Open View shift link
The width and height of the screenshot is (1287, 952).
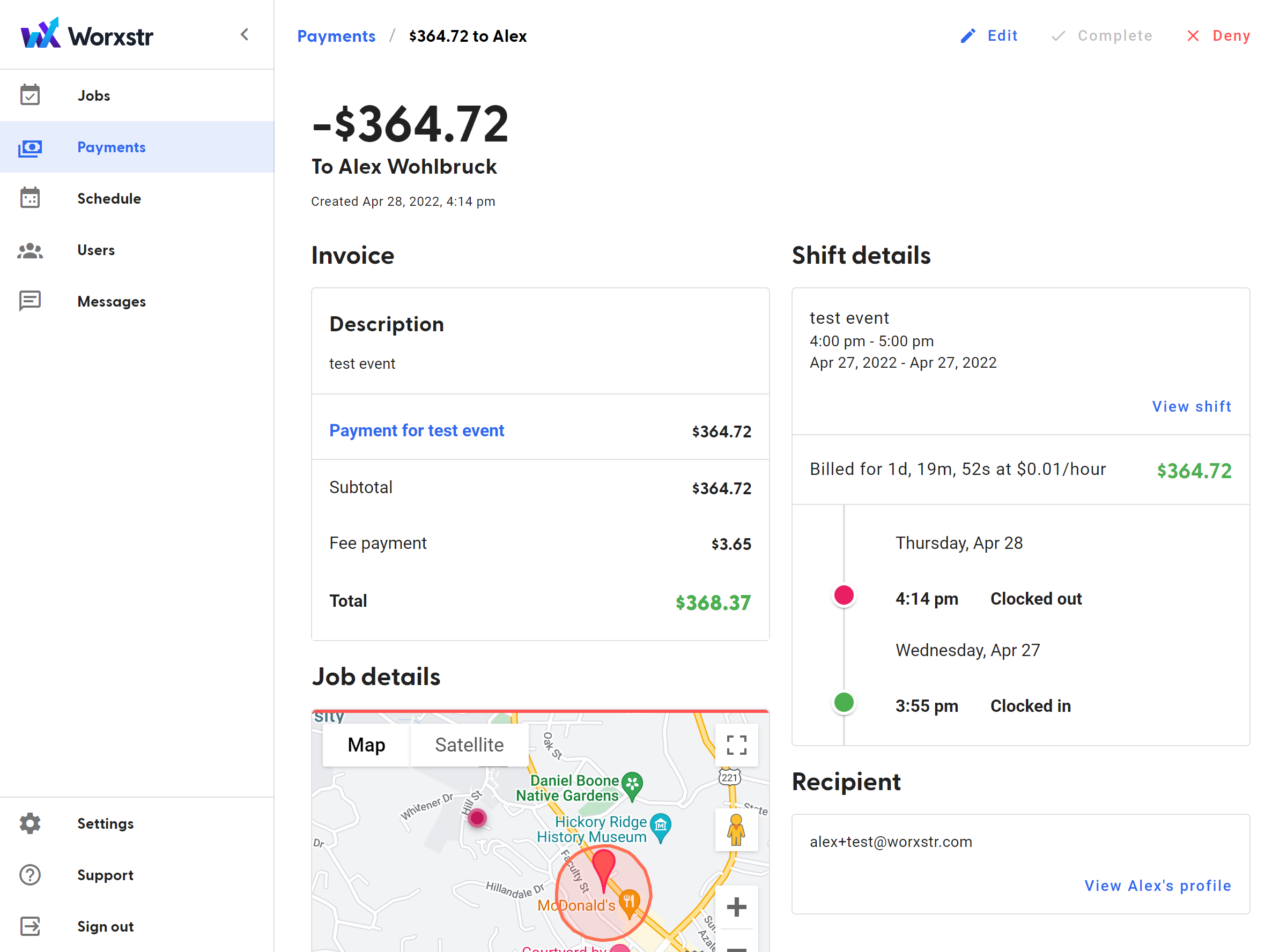[x=1192, y=406]
